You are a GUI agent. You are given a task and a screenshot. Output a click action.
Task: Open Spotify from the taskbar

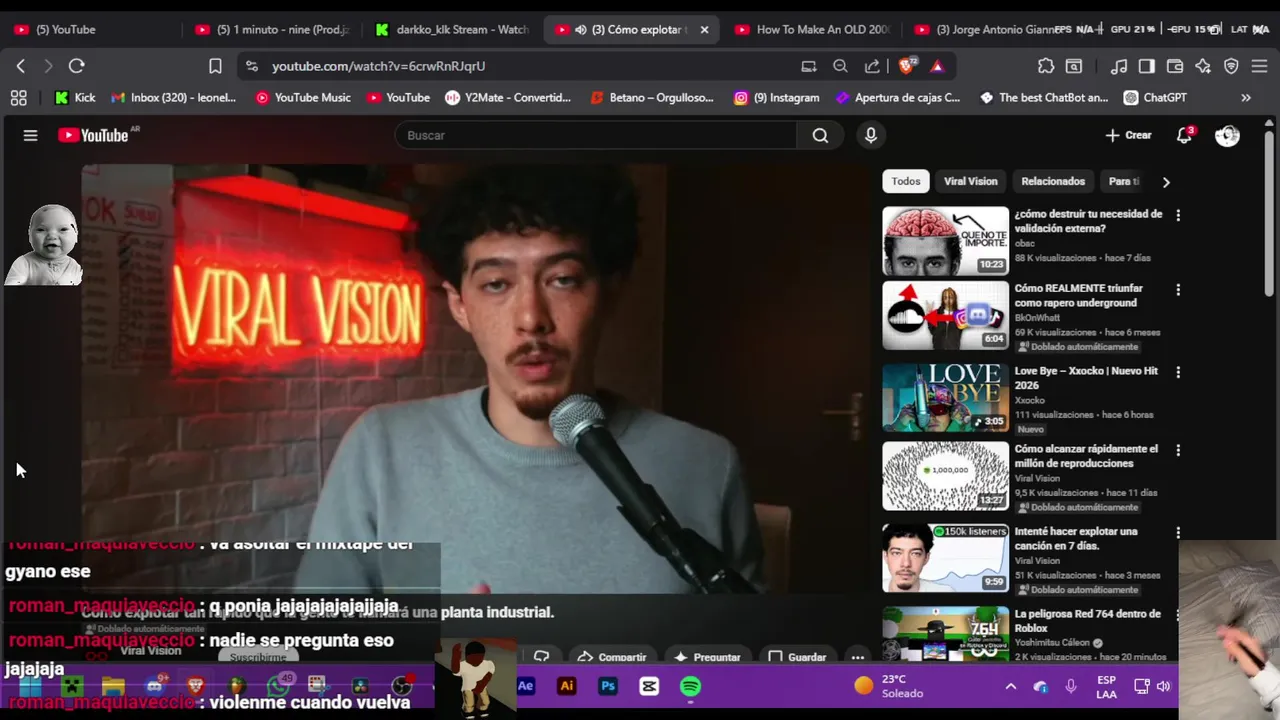coord(690,686)
